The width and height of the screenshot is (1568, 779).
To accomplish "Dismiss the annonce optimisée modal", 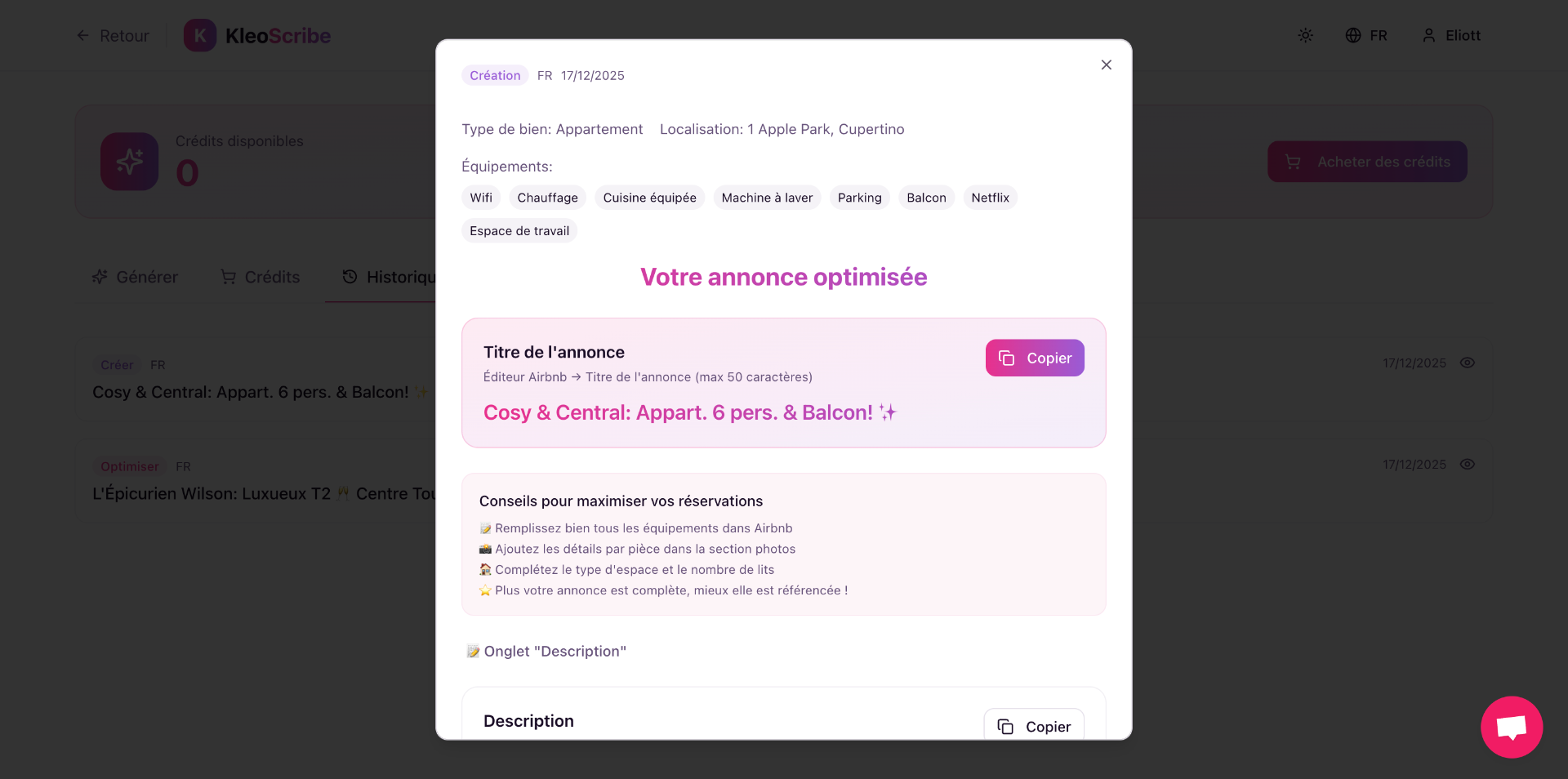I will [1106, 65].
